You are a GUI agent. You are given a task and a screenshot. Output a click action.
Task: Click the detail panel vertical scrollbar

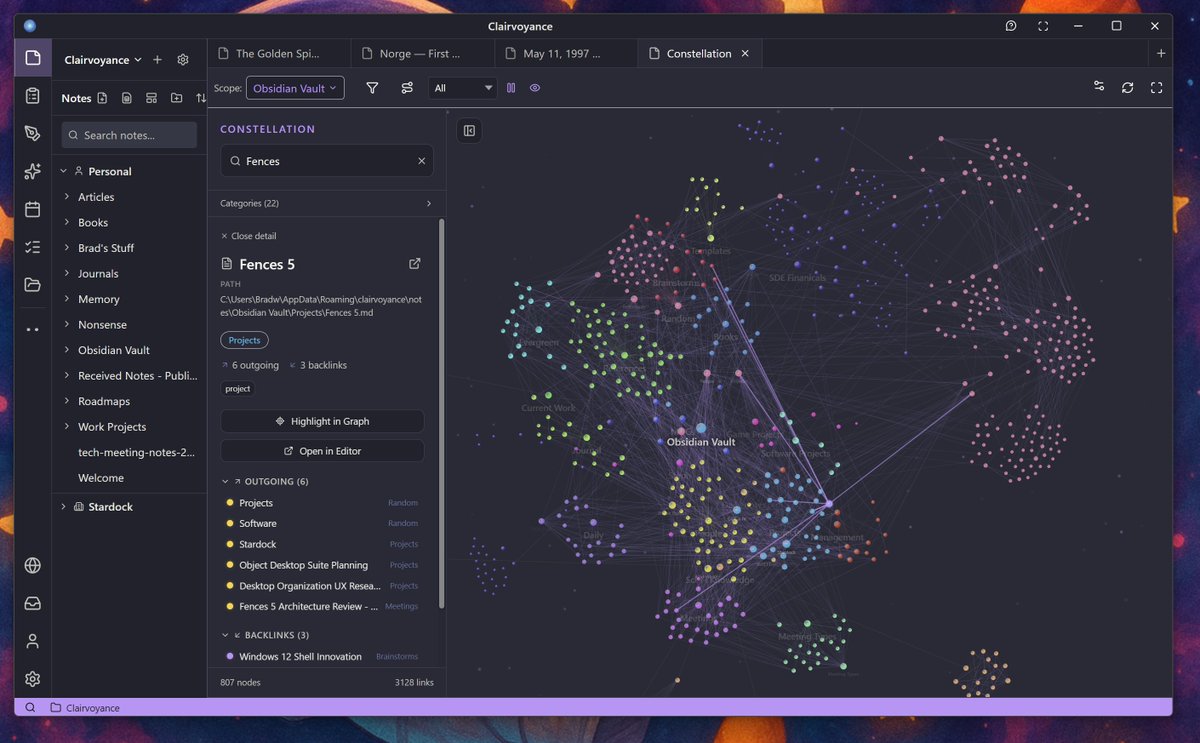442,413
